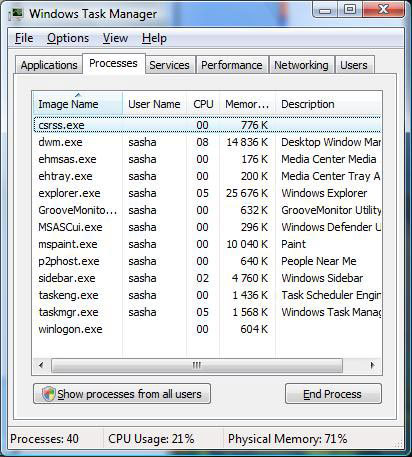This screenshot has width=412, height=457.
Task: Click the Processes: 40 status entry
Action: point(44,439)
